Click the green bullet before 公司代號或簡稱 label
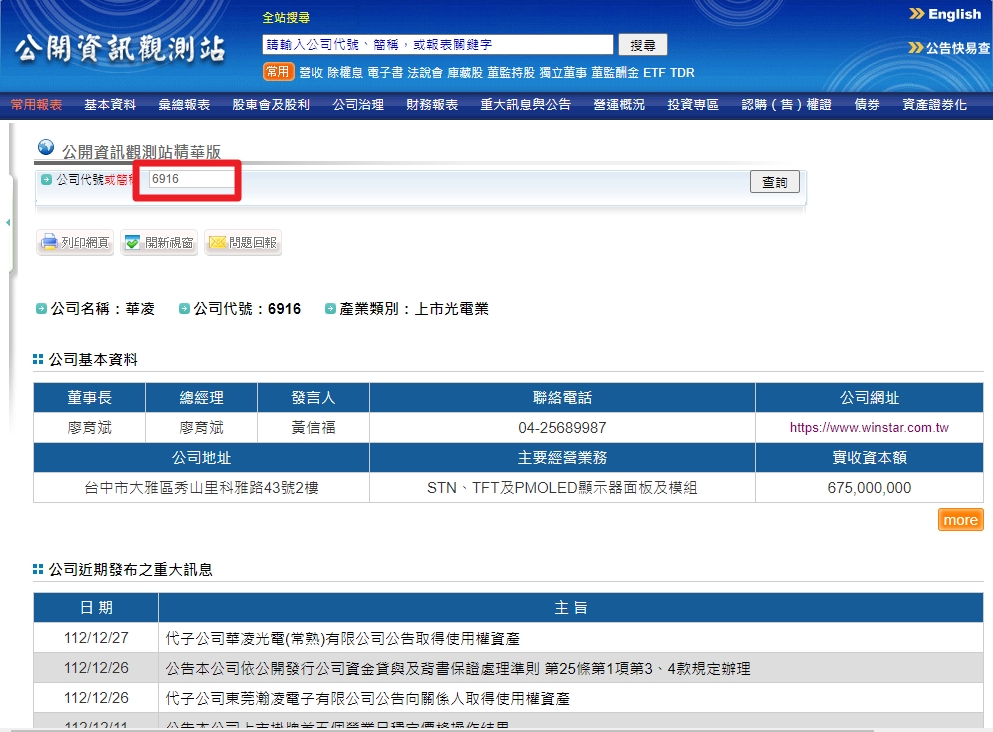Image resolution: width=993 pixels, height=732 pixels. click(46, 179)
